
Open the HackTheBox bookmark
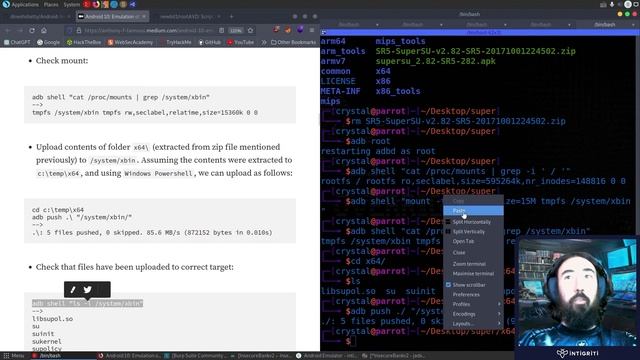coord(84,42)
